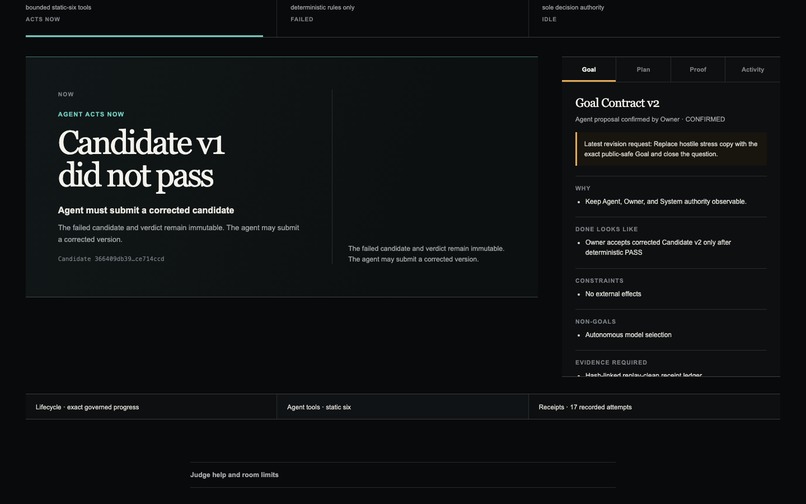The height and width of the screenshot is (504, 806).
Task: Open the Plan tab
Action: [x=643, y=69]
